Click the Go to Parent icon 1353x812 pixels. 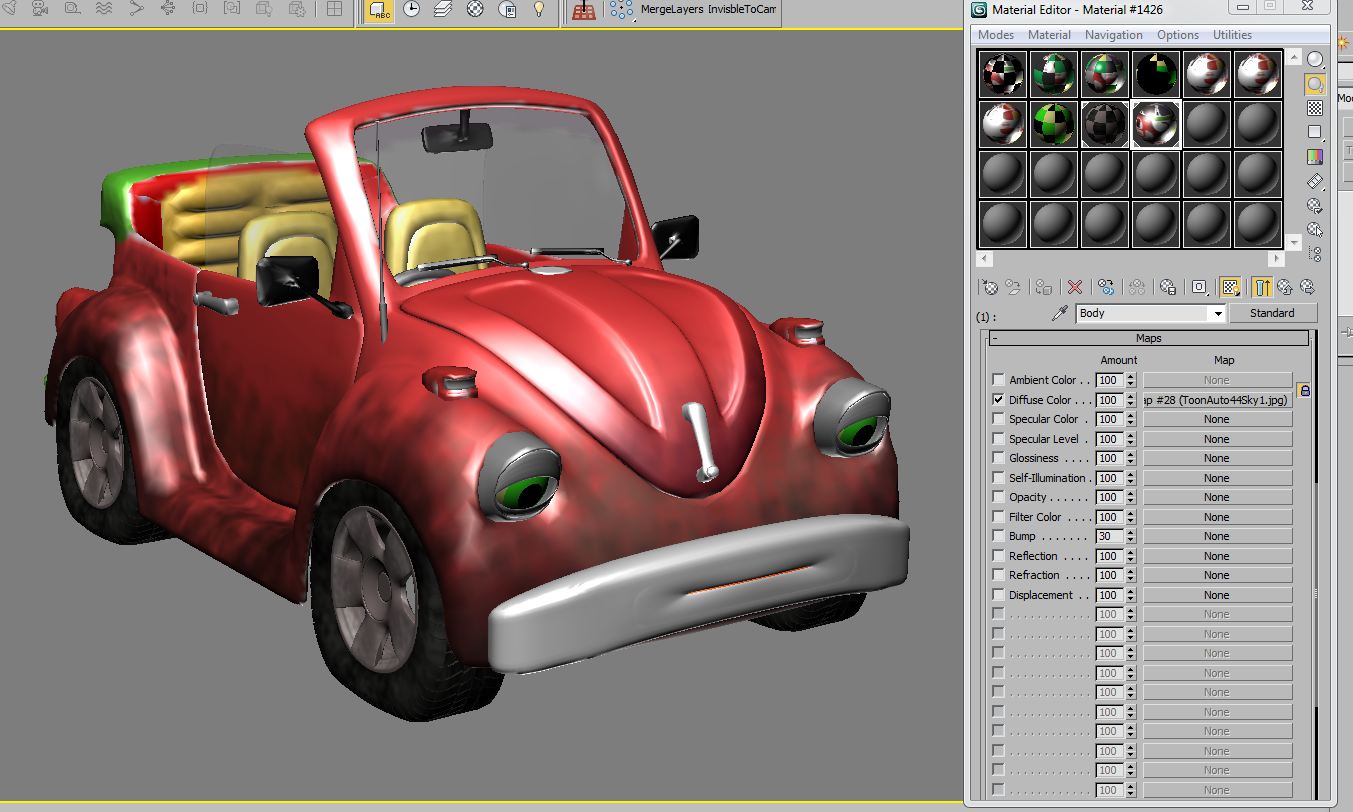click(x=1285, y=287)
